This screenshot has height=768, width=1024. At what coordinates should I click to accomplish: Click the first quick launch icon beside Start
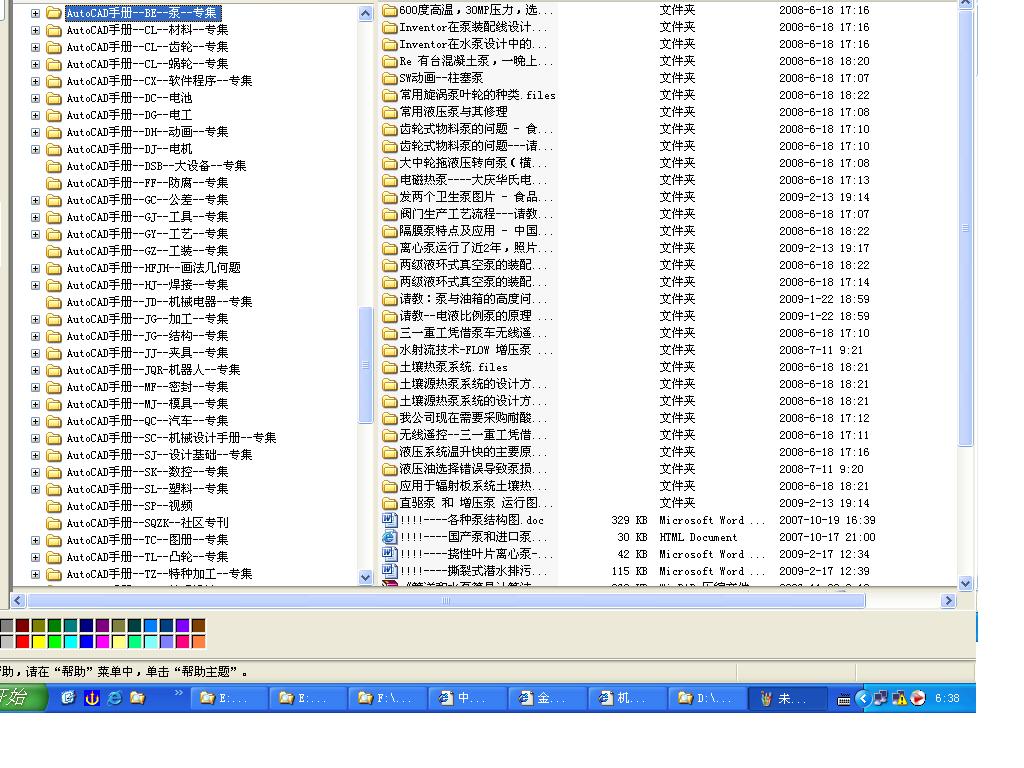(69, 698)
